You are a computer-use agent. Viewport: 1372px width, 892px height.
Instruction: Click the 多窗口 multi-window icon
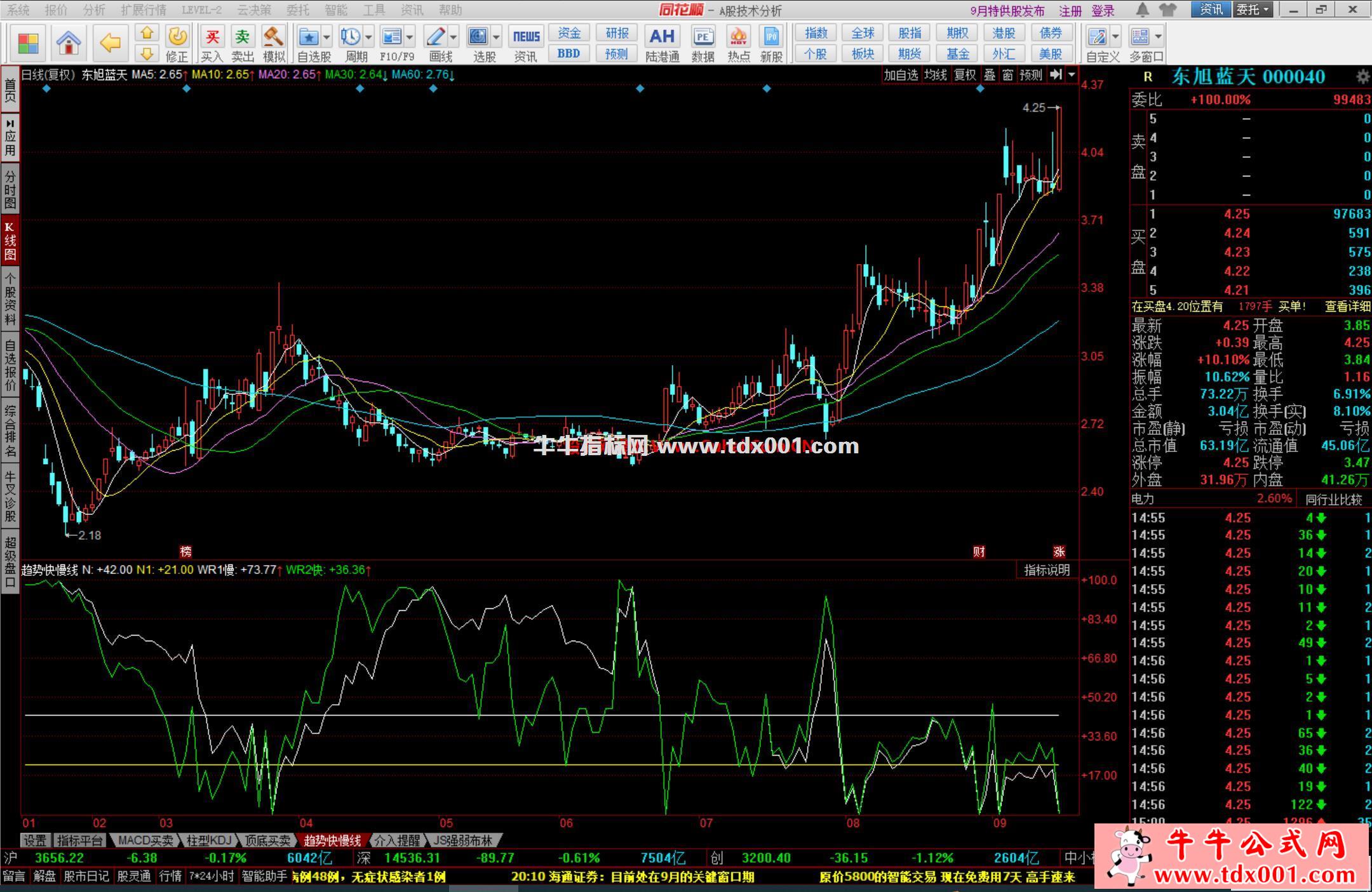1140,37
